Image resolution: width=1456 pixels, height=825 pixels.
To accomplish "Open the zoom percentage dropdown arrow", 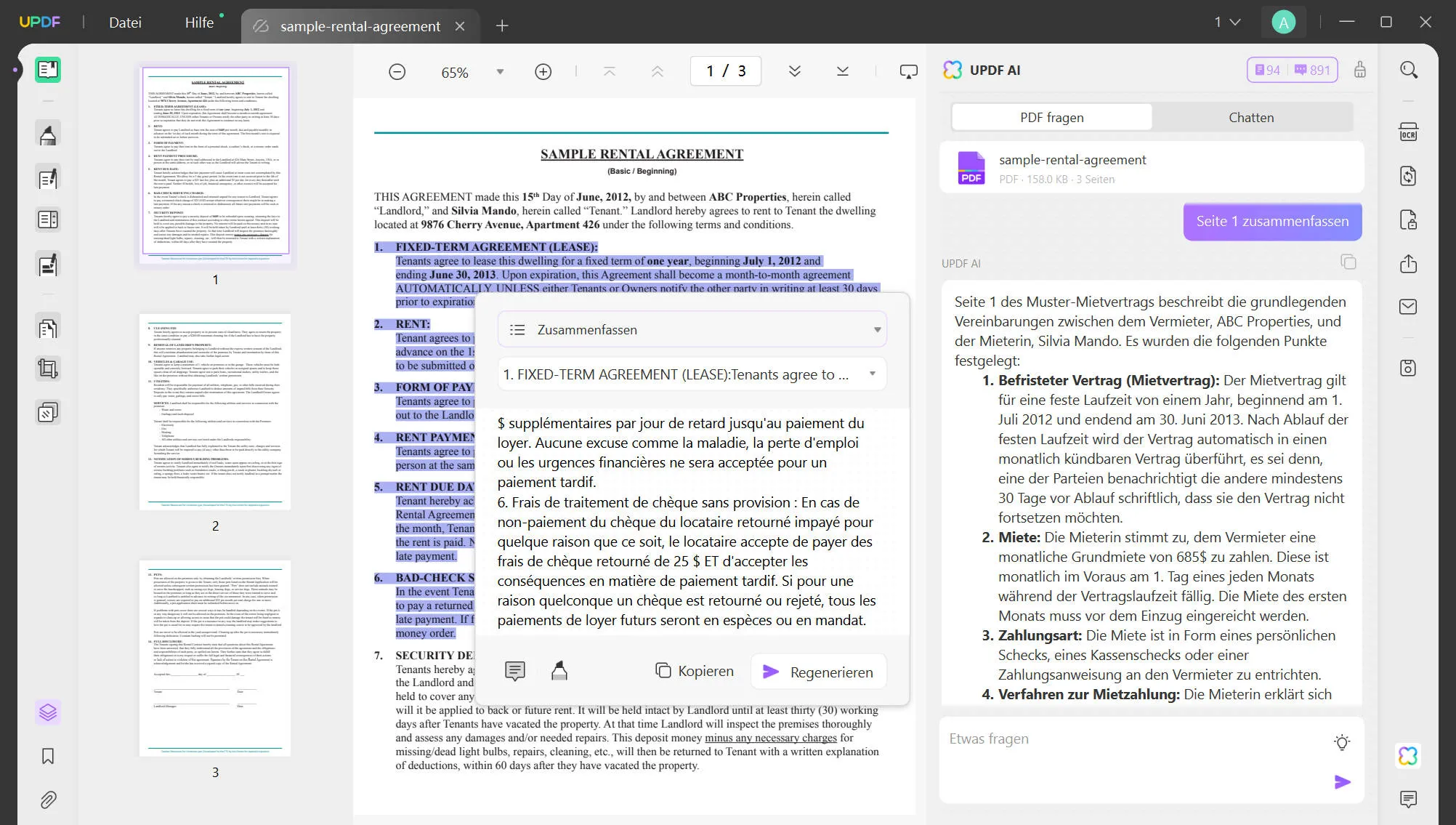I will [x=500, y=72].
